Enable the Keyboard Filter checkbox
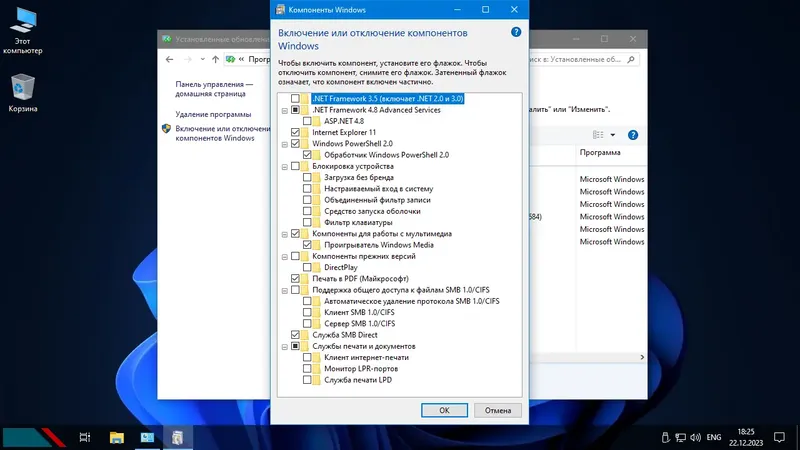 click(307, 222)
